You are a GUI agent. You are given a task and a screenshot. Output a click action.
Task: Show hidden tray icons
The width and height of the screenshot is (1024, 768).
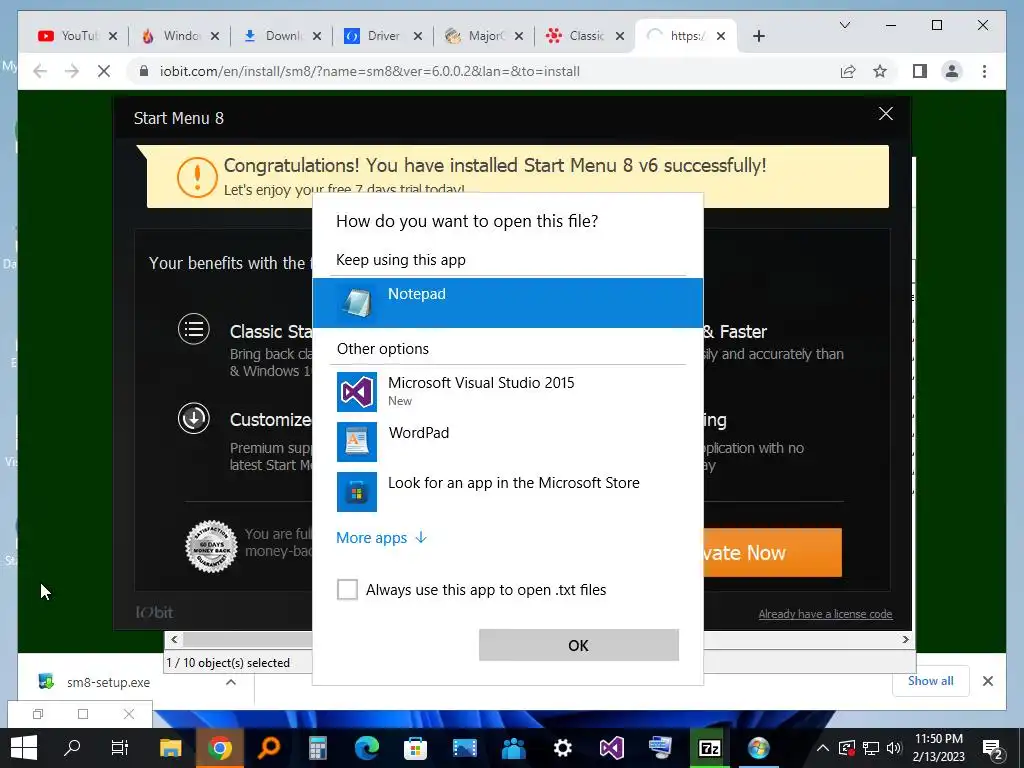(x=823, y=748)
